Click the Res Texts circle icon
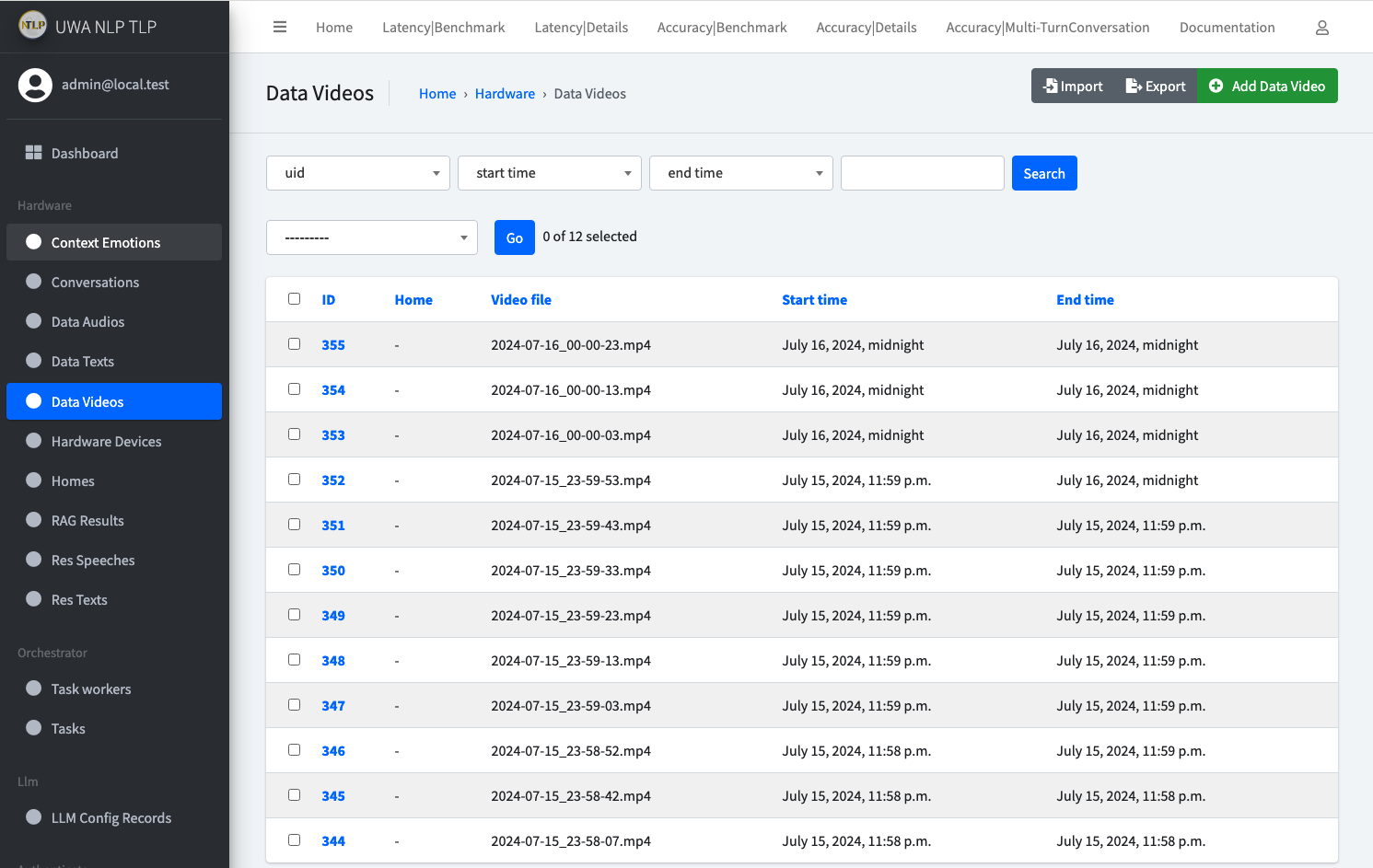 (x=34, y=599)
